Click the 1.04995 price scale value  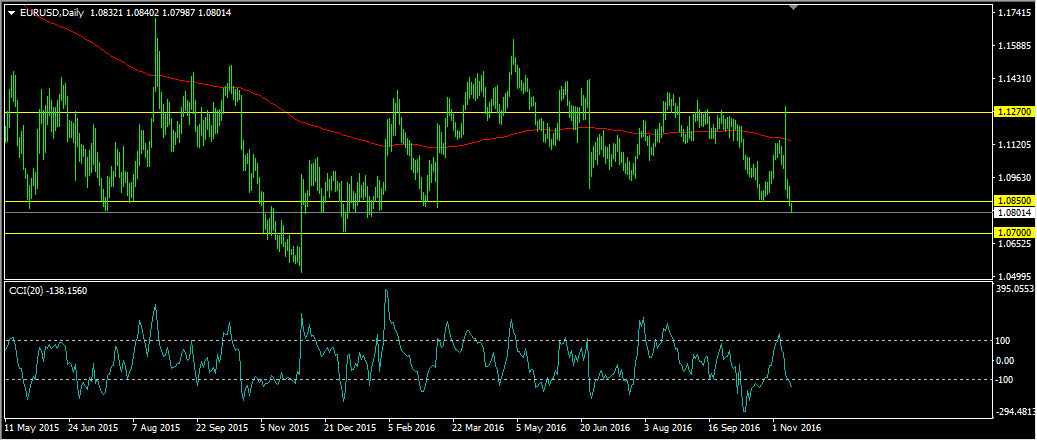tap(1015, 276)
